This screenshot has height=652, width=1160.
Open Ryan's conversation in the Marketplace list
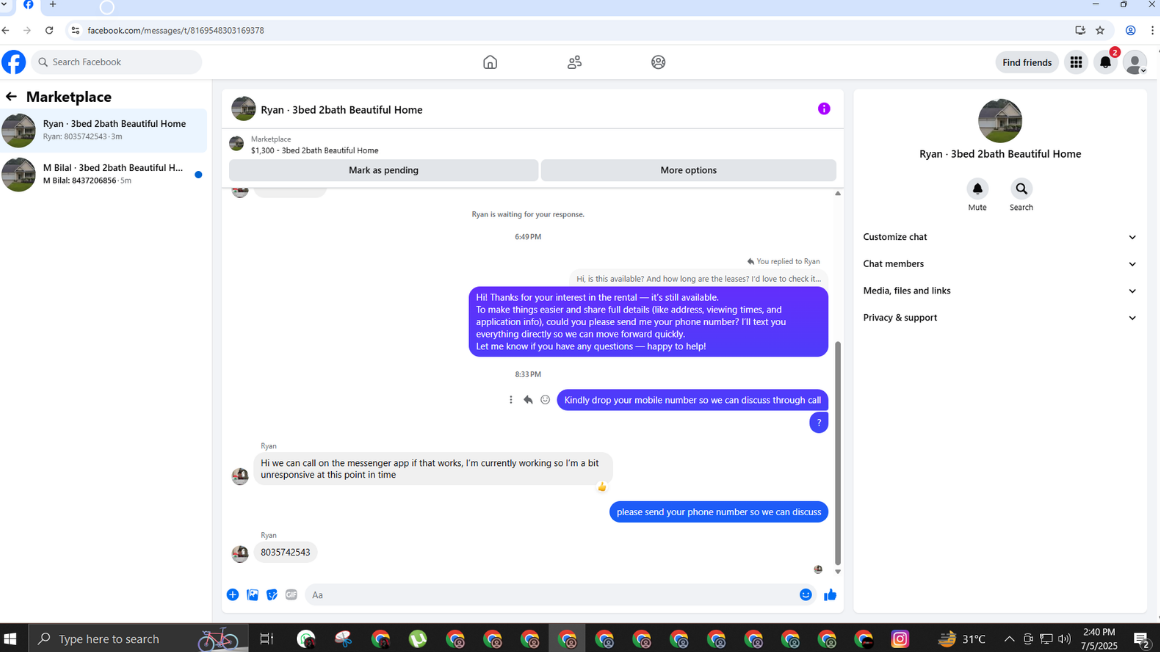[x=104, y=130]
